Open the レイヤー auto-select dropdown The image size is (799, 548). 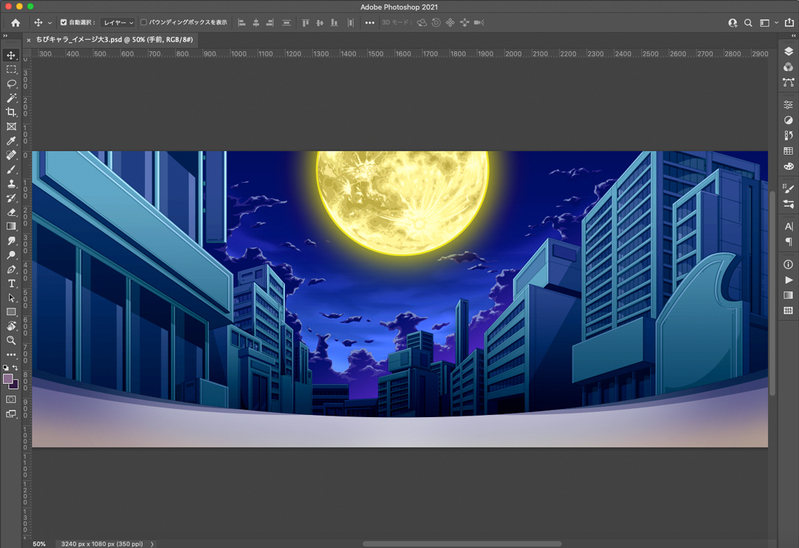(x=118, y=22)
